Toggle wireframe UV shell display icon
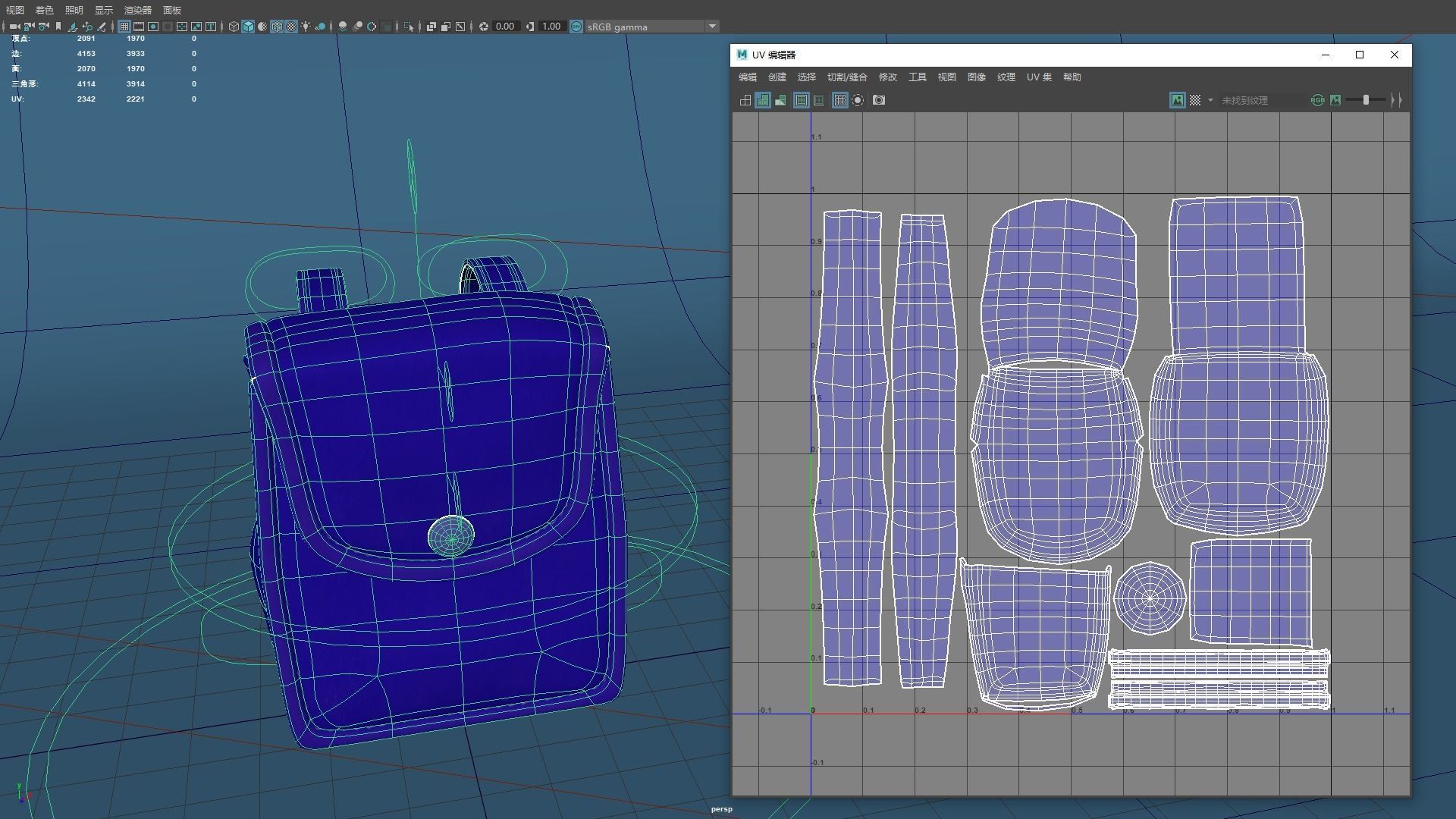Viewport: 1456px width, 819px height. (x=745, y=100)
